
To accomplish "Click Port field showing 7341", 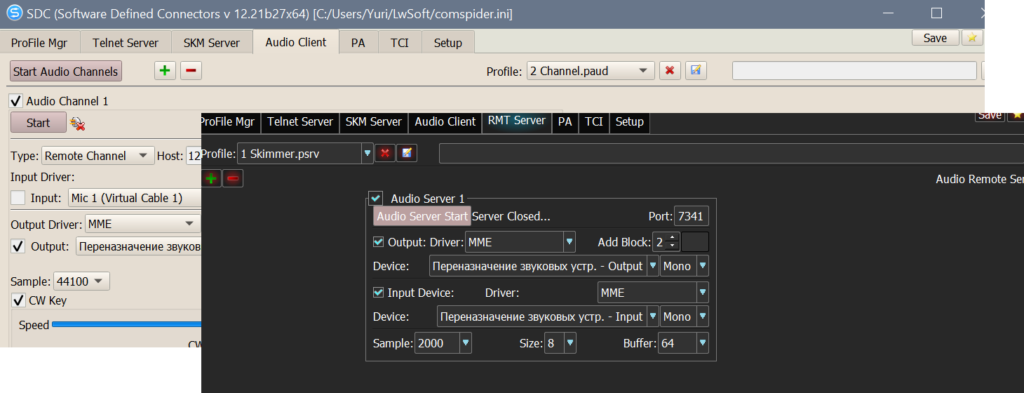I will click(692, 216).
